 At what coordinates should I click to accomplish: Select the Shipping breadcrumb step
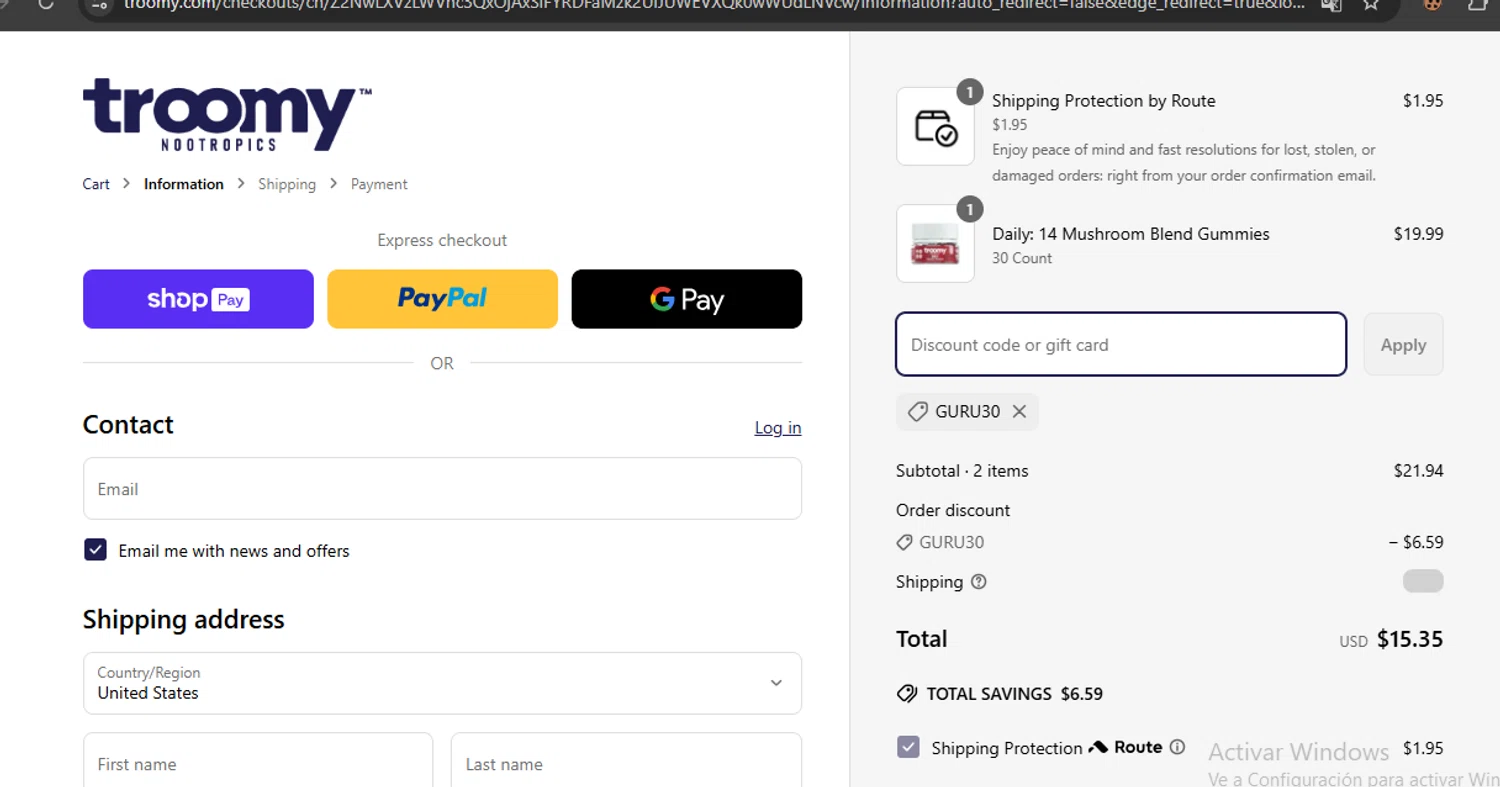pyautogui.click(x=287, y=184)
